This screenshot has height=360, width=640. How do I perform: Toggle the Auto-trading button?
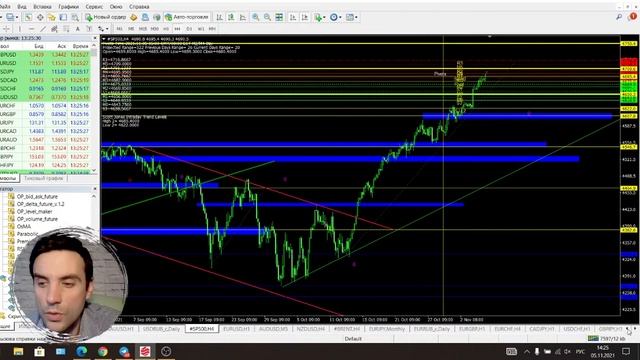coord(187,17)
